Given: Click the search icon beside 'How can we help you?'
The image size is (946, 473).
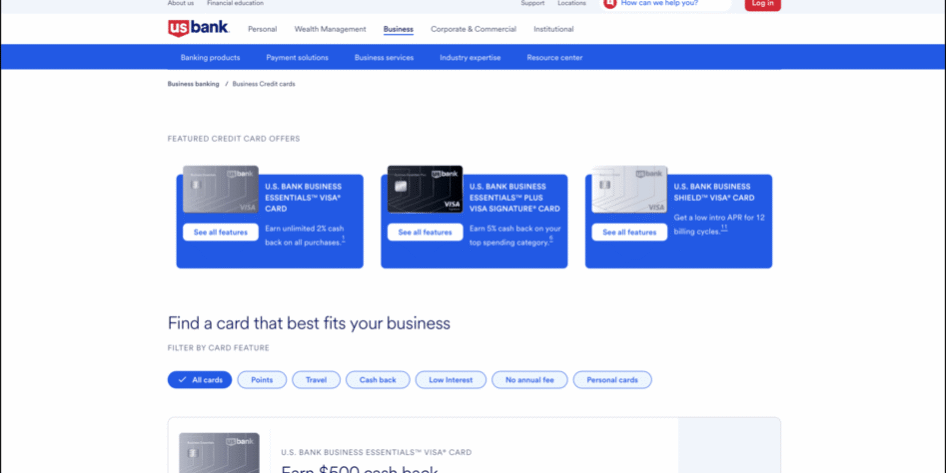Looking at the screenshot, I should click(610, 3).
